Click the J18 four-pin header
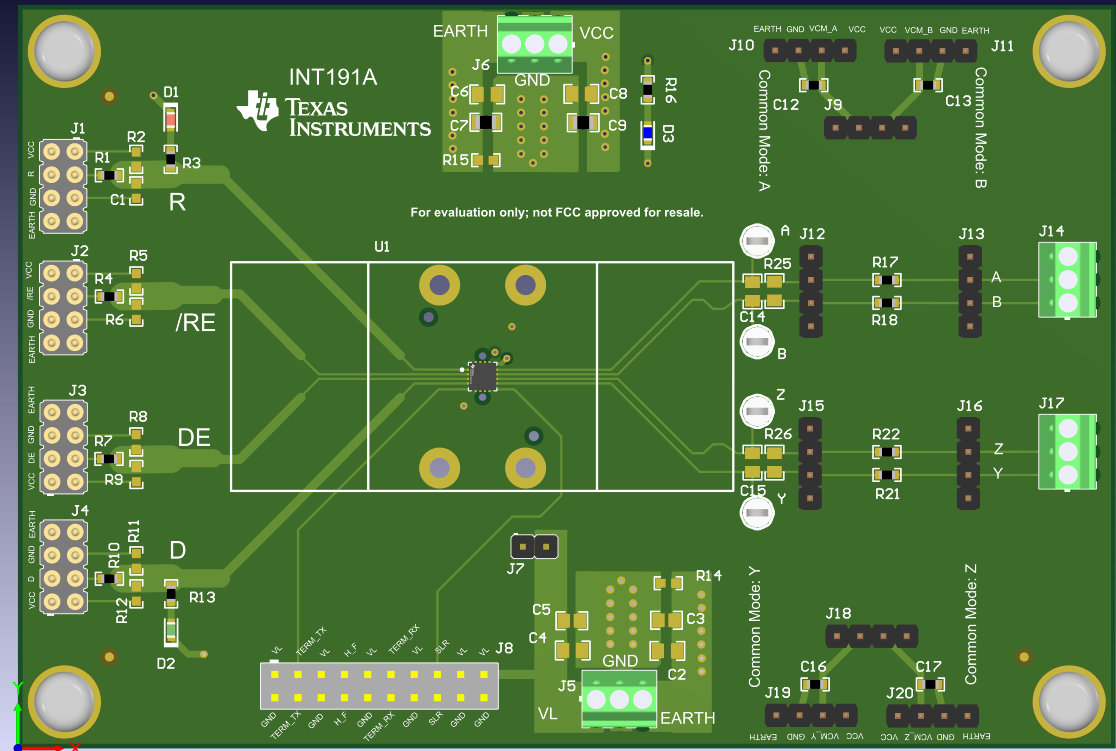Screen dimensions: 1116x751 pyautogui.click(x=870, y=635)
